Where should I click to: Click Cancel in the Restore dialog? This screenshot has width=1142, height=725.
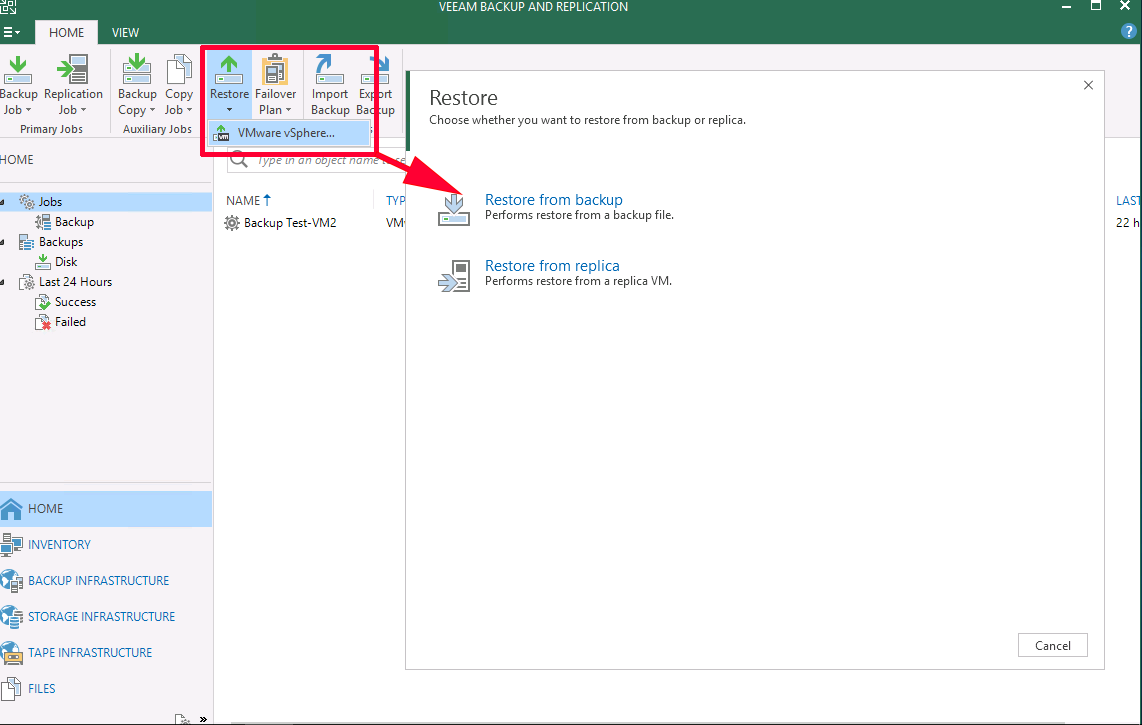click(x=1052, y=646)
